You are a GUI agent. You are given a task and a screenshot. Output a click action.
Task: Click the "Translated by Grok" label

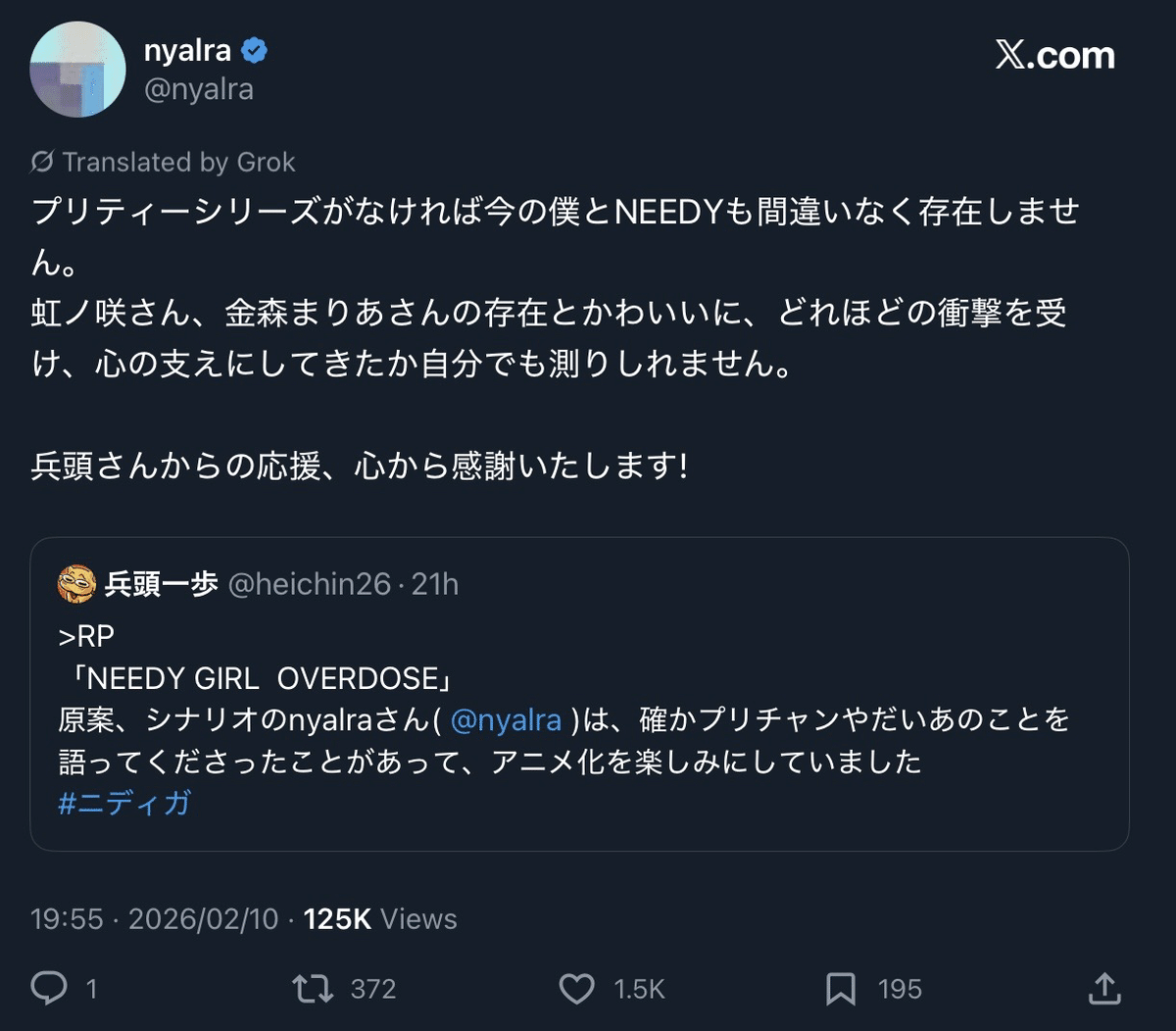178,162
